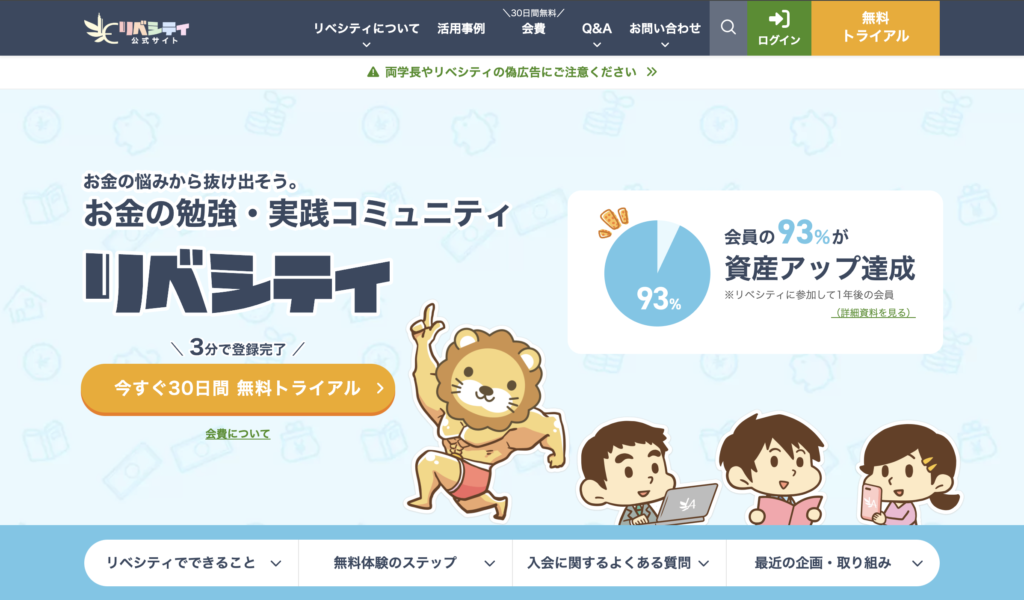Viewport: 1024px width, 600px height.
Task: Expand 無料体験のステップ section
Action: click(x=406, y=563)
